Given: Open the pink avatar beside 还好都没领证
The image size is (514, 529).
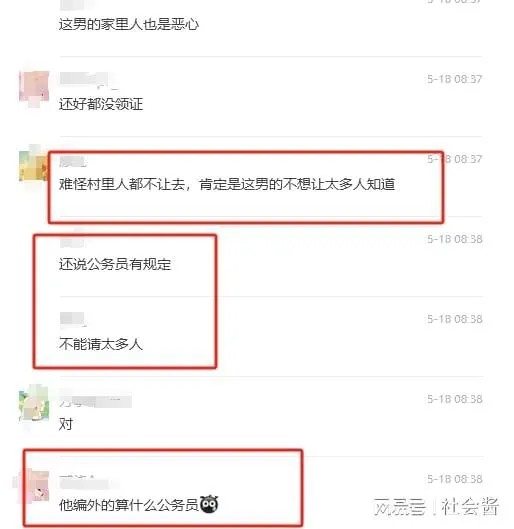Looking at the screenshot, I should pyautogui.click(x=34, y=88).
